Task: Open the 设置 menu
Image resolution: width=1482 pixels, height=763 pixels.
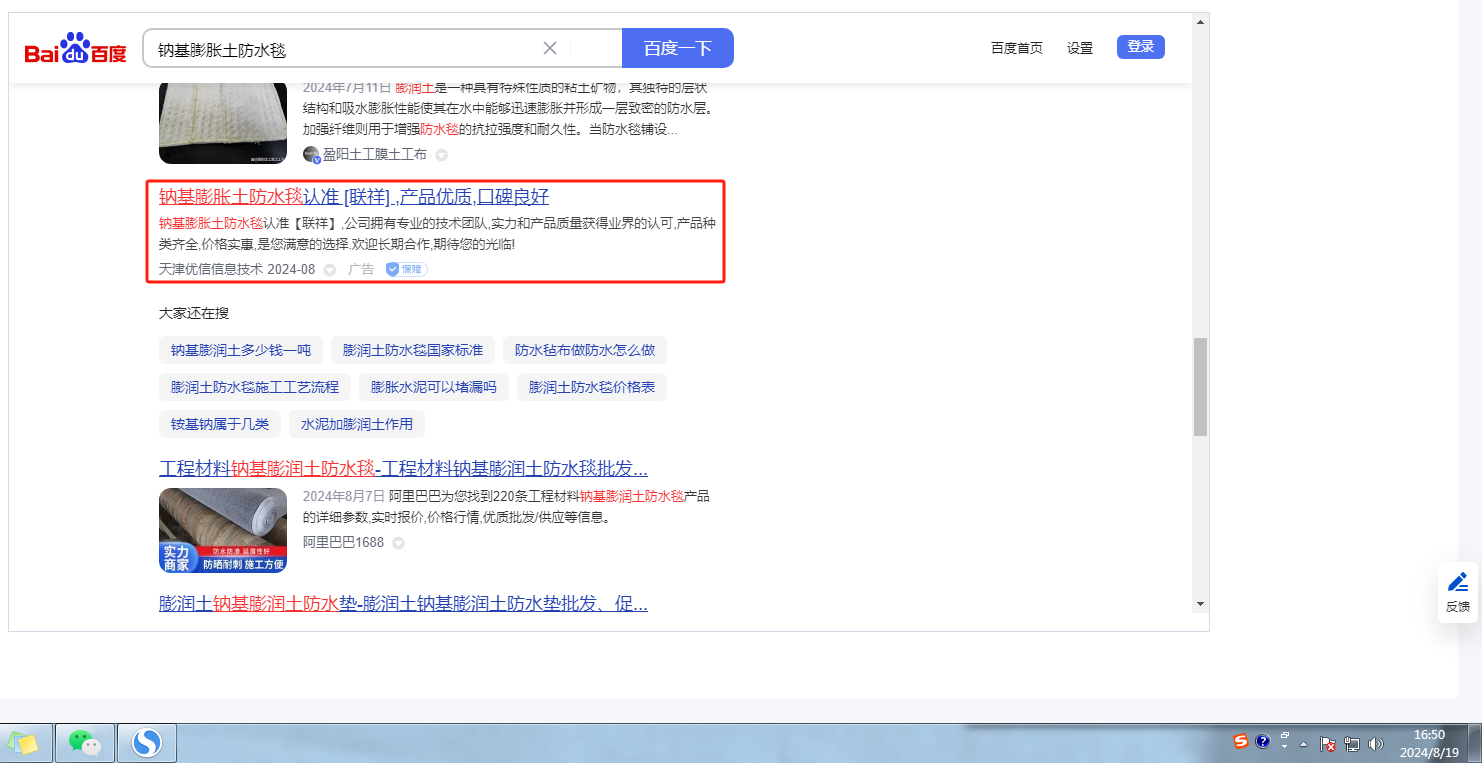Action: point(1080,48)
